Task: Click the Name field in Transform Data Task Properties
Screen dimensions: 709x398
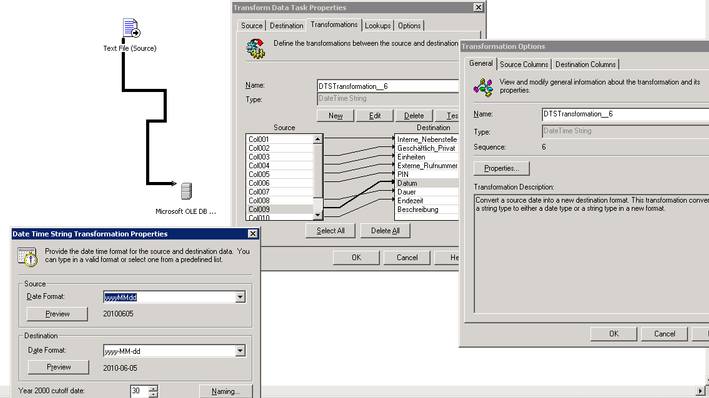Action: click(x=388, y=86)
